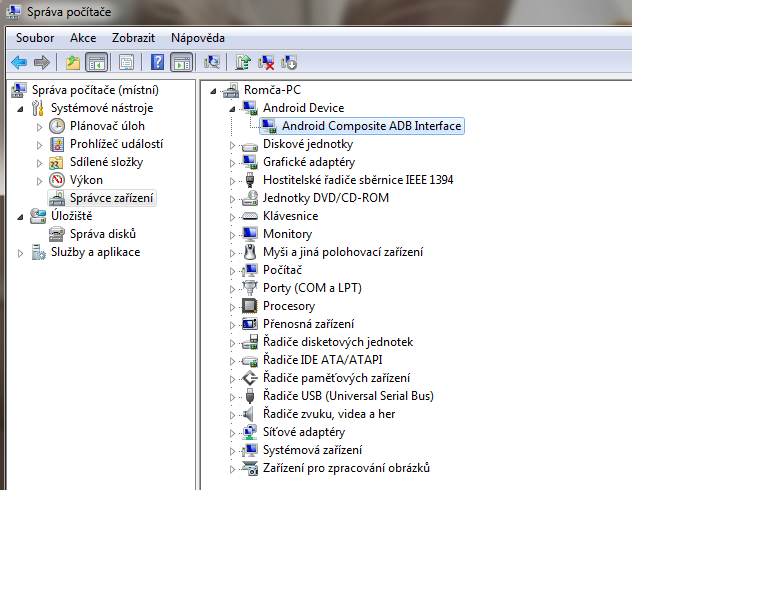Select the Systémová zařízení label
This screenshot has height=614, width=768.
click(x=312, y=450)
